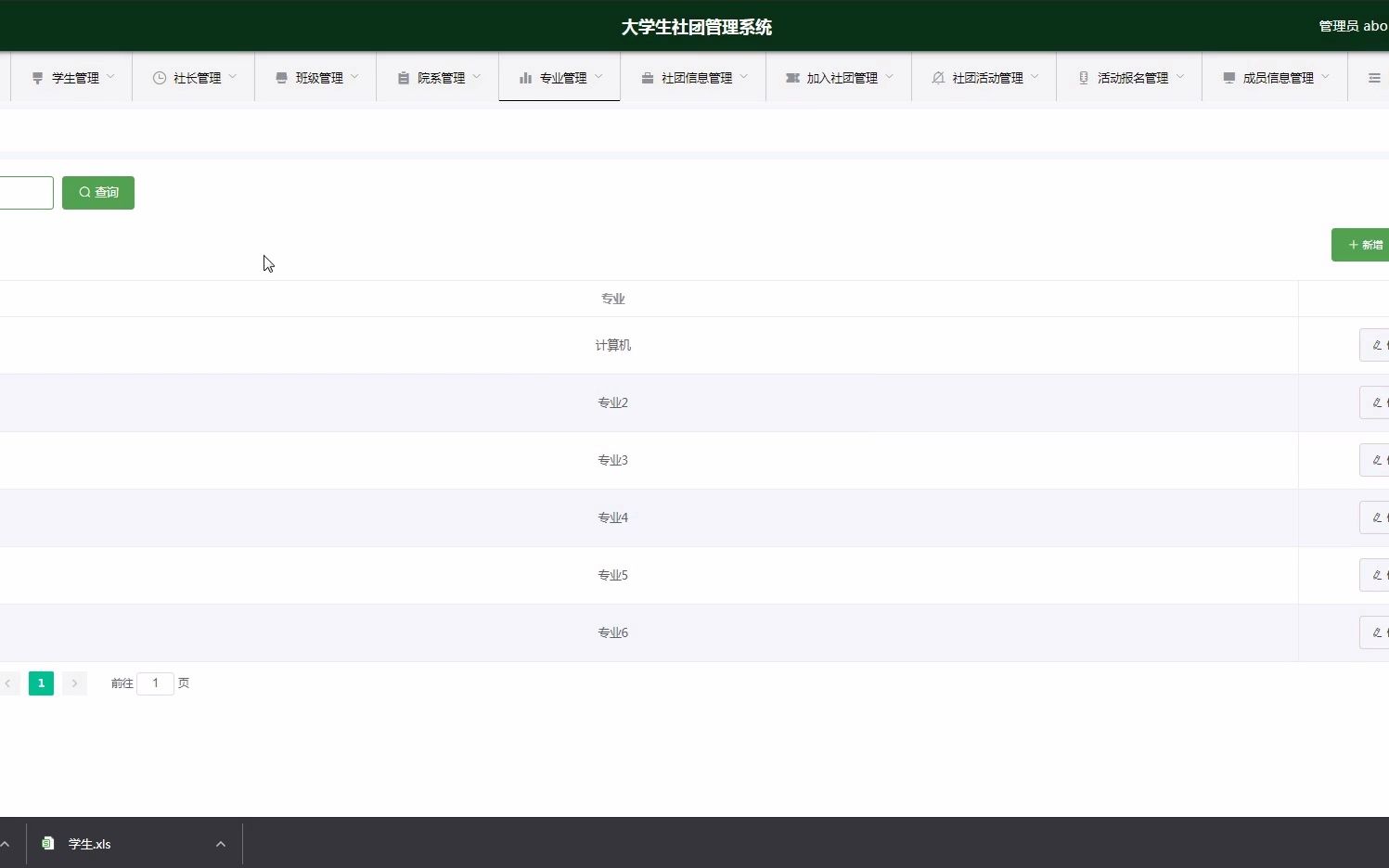Expand the 活动报名管理 dropdown arrow
Viewport: 1389px width, 868px height.
click(1180, 76)
